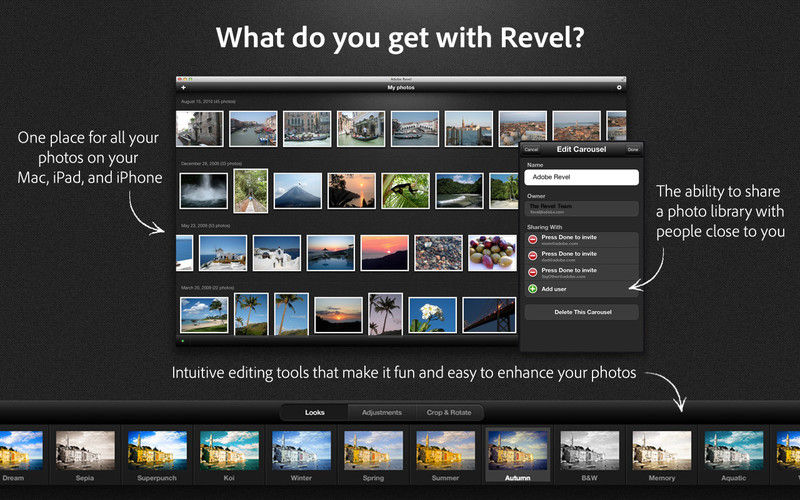
Task: Open the tropical beach with clouds photo
Action: click(x=204, y=315)
